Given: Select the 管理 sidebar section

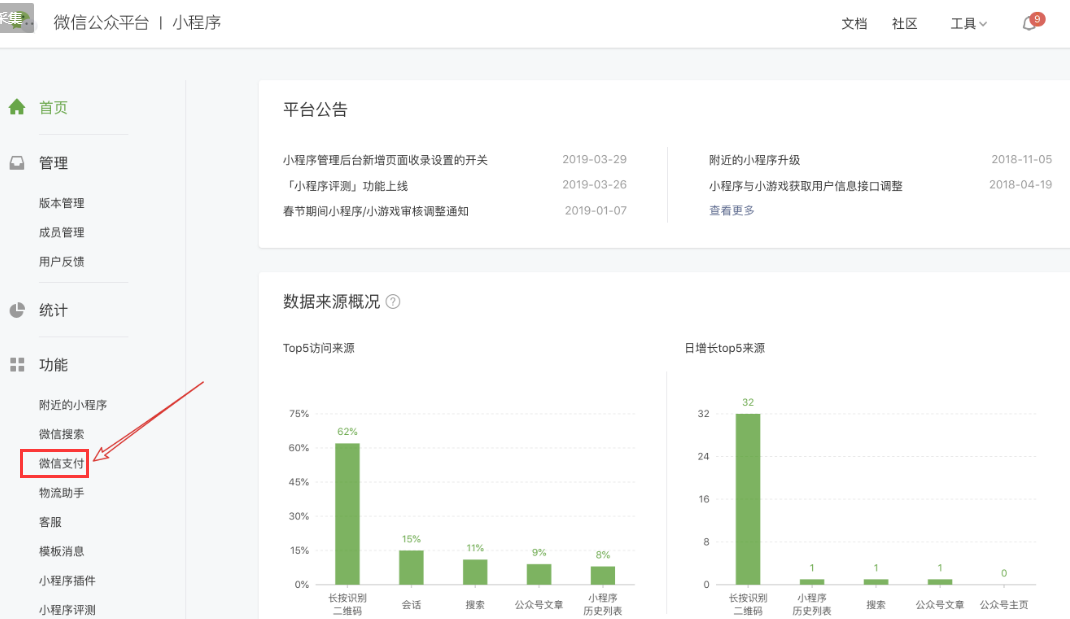Looking at the screenshot, I should [53, 163].
